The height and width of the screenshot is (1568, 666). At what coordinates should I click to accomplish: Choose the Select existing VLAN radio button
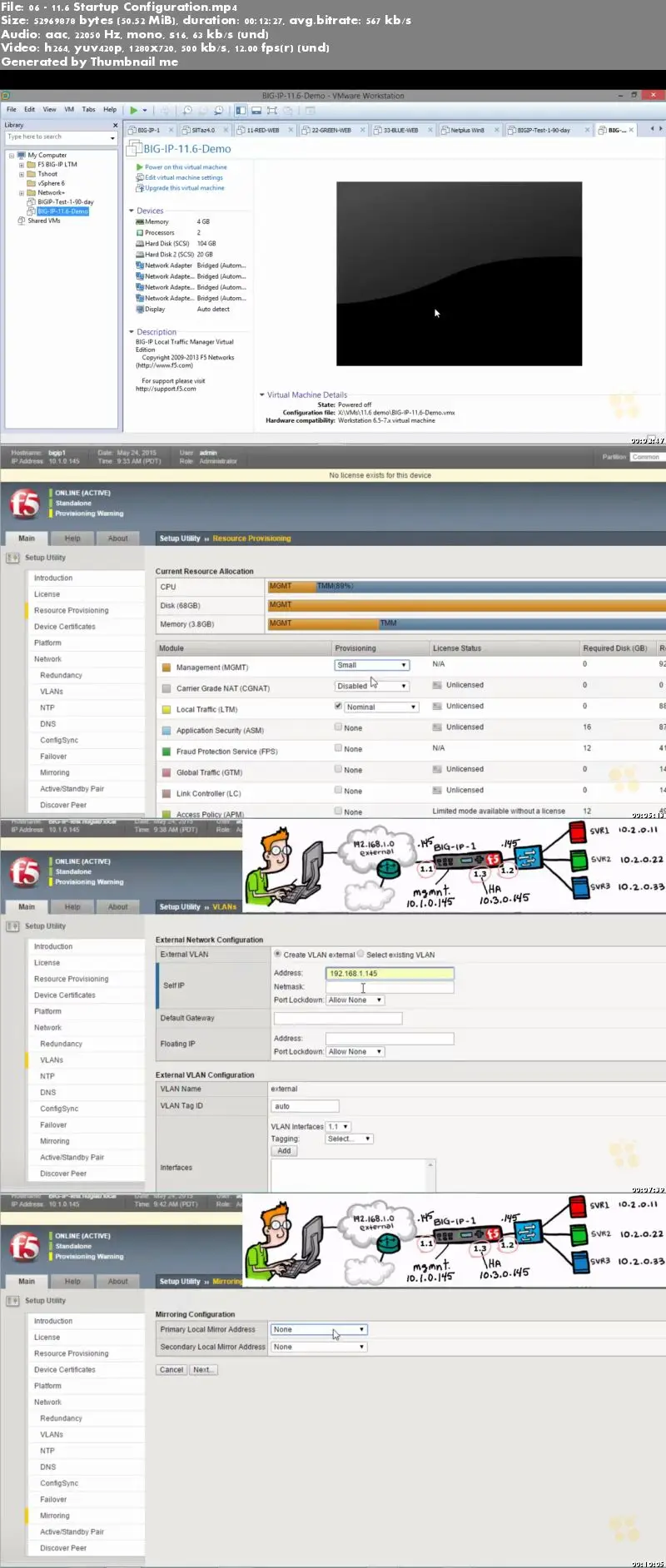(x=361, y=954)
